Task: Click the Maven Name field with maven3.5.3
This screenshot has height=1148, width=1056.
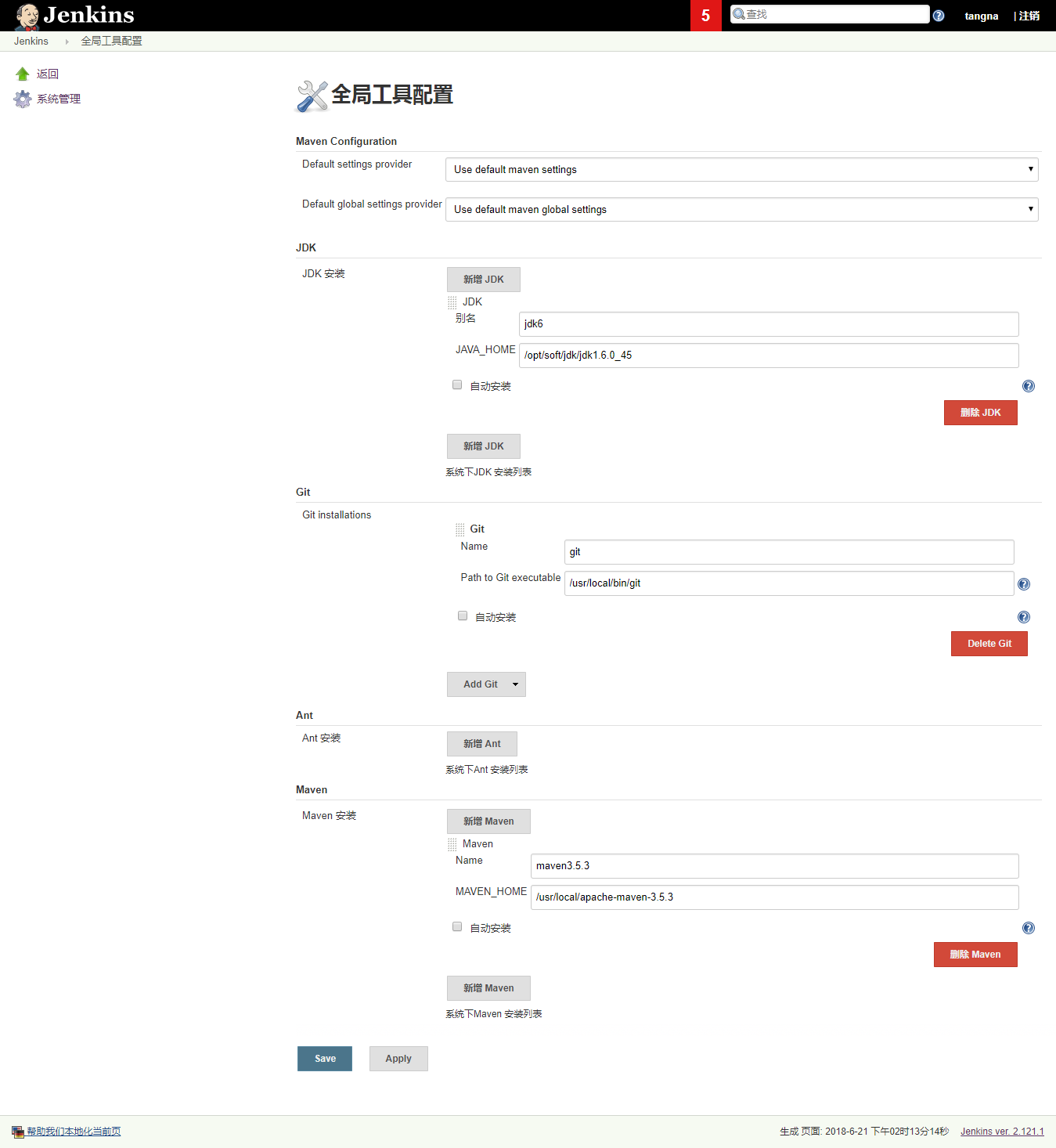Action: [775, 866]
